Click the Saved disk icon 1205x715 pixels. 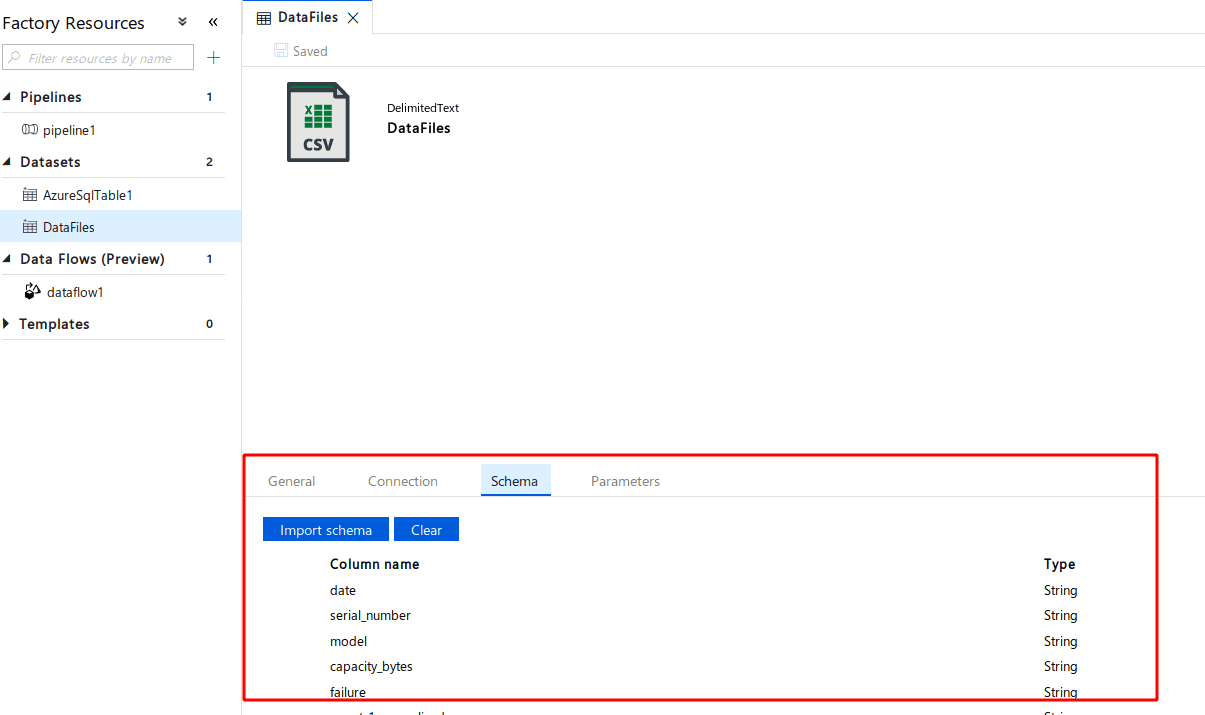coord(281,51)
